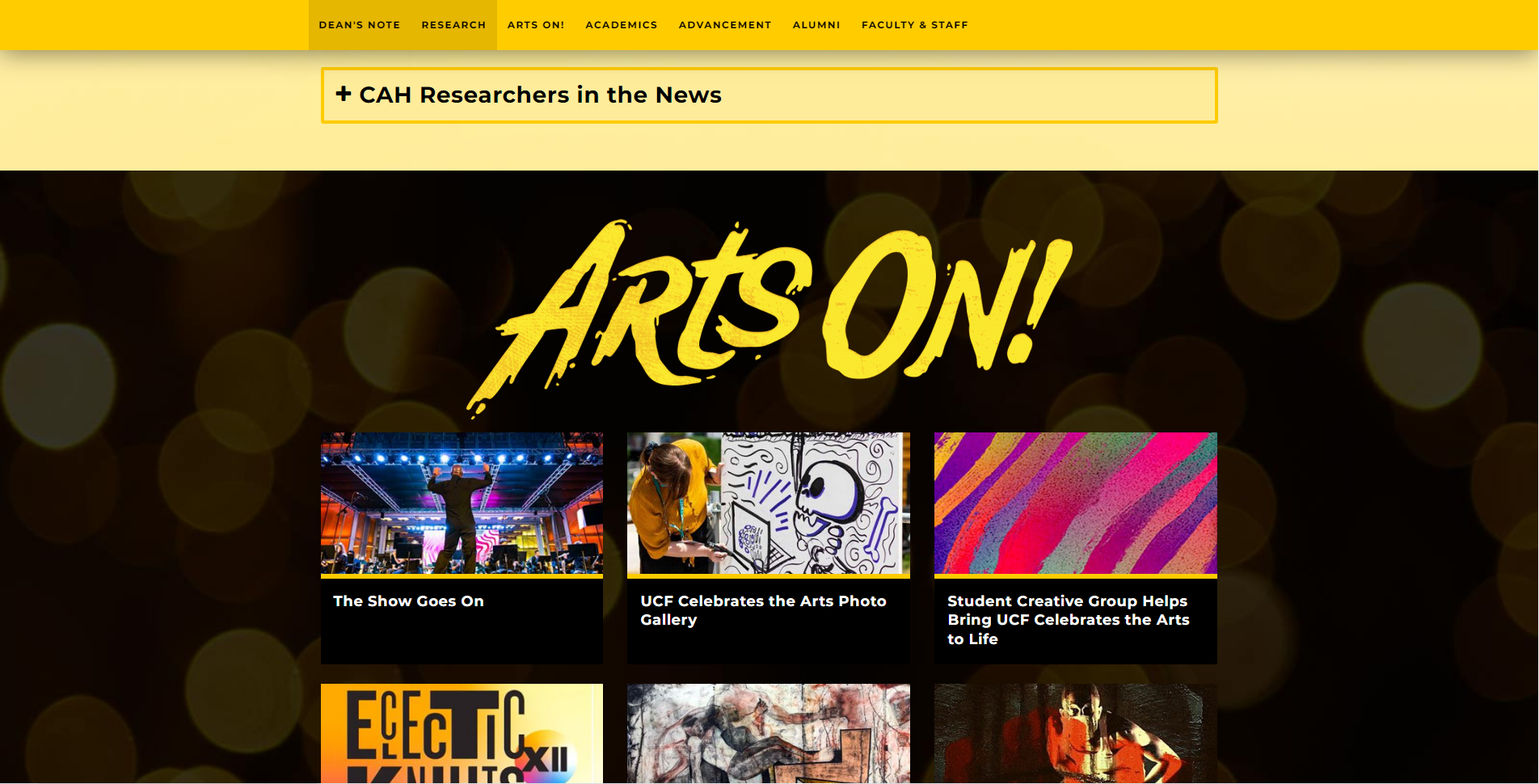1539x784 pixels.
Task: Open The Show Goes On article title
Action: (408, 601)
